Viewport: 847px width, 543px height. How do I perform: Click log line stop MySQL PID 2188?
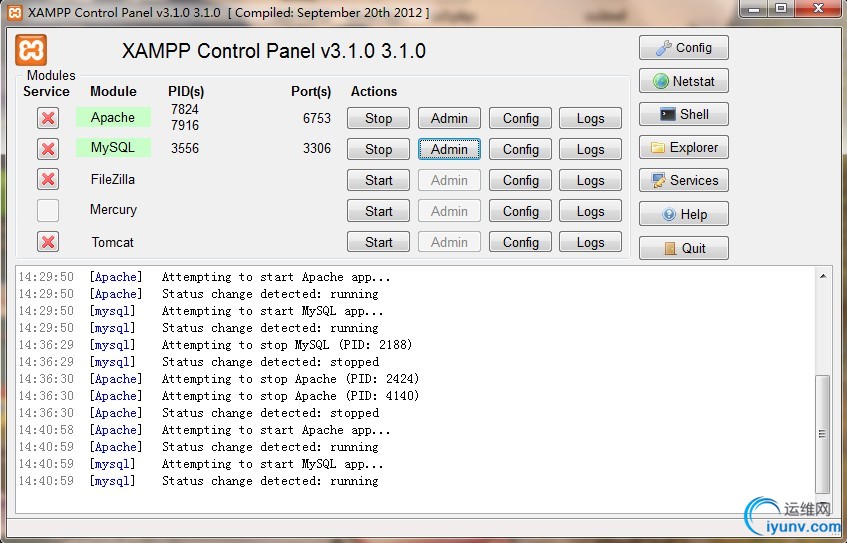pyautogui.click(x=216, y=345)
